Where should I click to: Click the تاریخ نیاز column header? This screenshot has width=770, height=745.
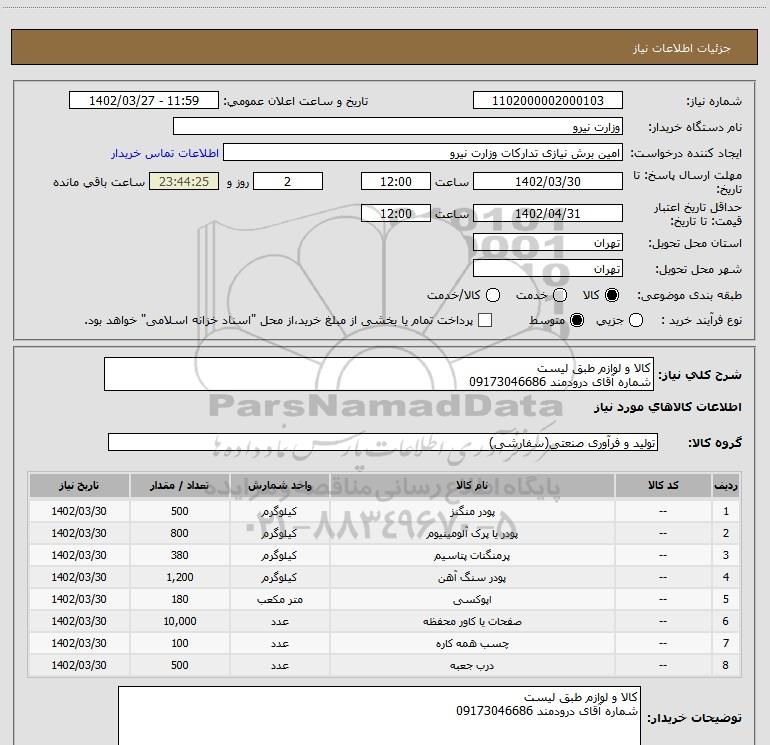[x=79, y=486]
